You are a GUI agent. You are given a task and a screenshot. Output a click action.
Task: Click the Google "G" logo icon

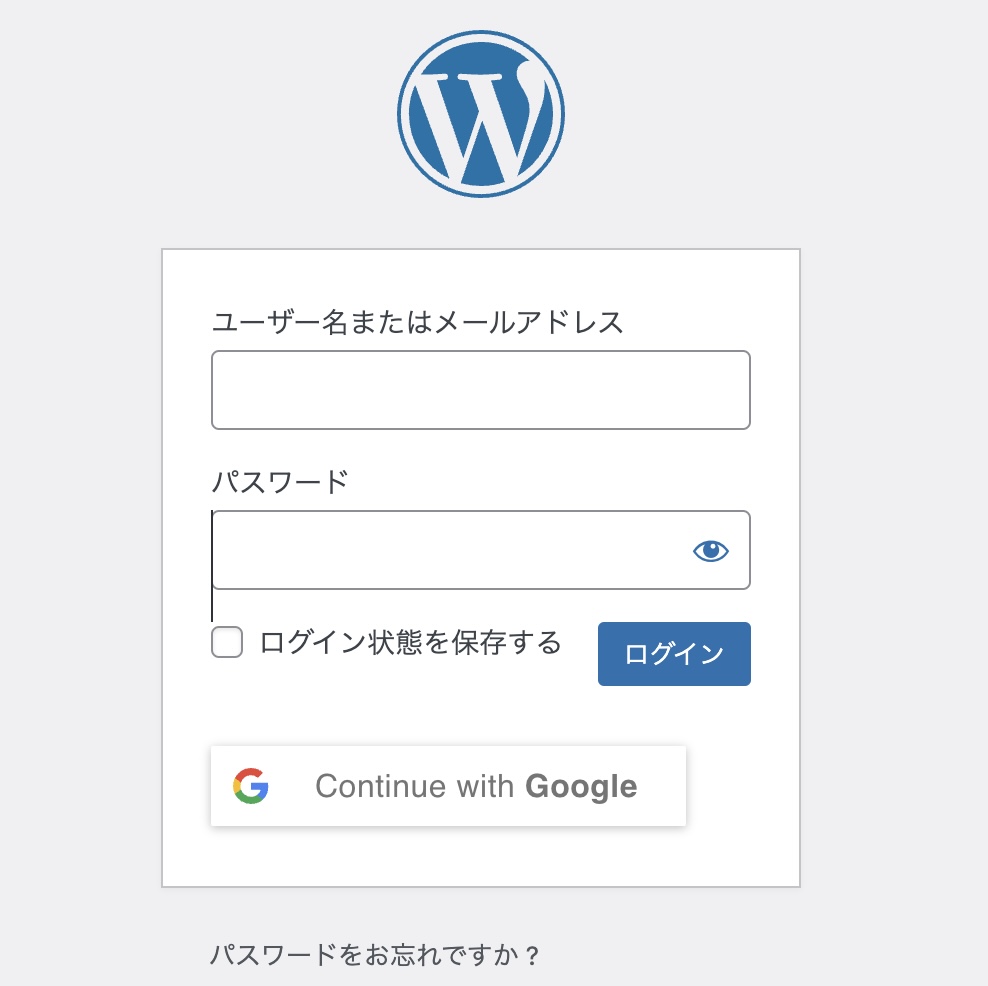pyautogui.click(x=251, y=786)
